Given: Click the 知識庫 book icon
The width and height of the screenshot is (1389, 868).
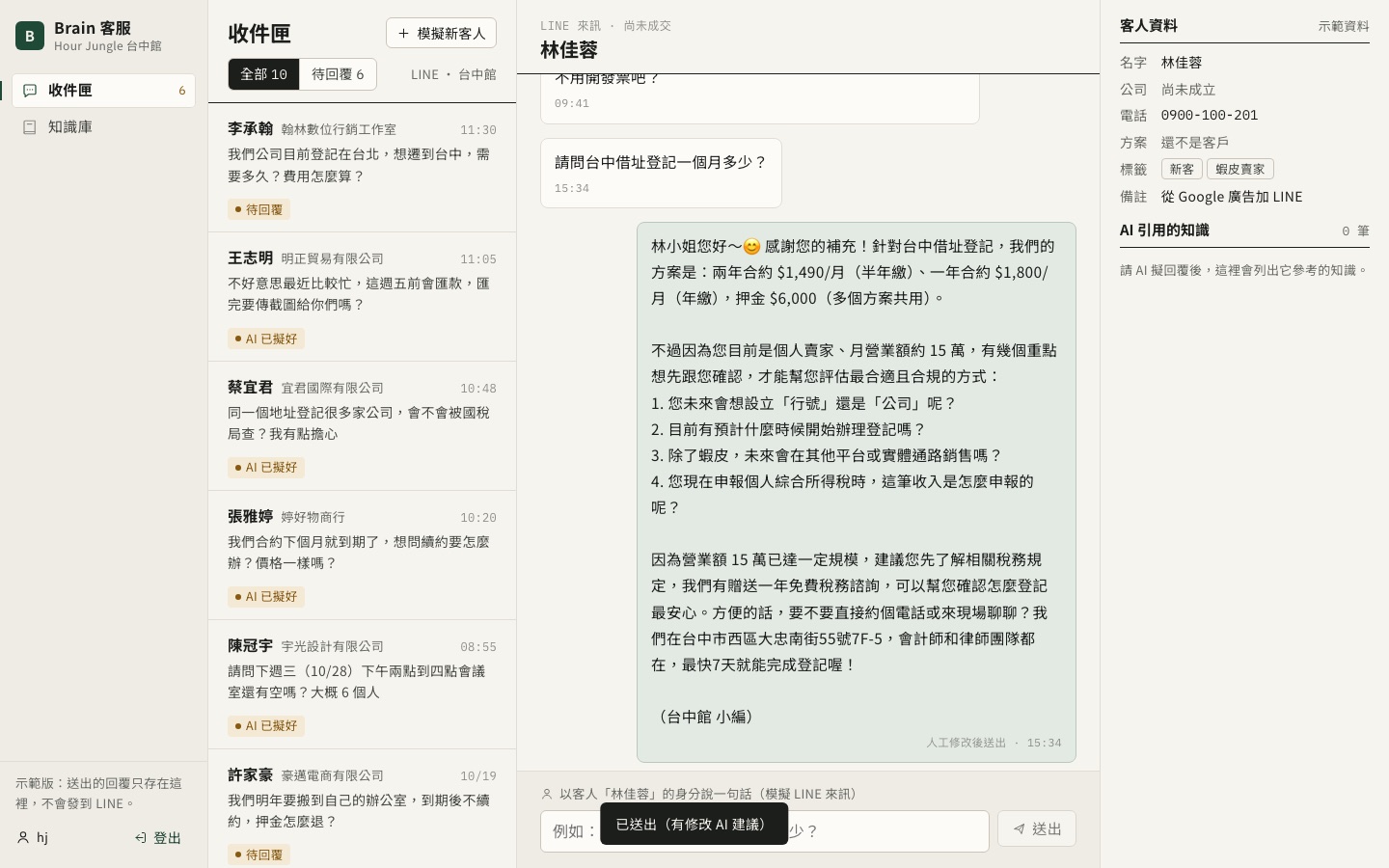Looking at the screenshot, I should [x=30, y=127].
